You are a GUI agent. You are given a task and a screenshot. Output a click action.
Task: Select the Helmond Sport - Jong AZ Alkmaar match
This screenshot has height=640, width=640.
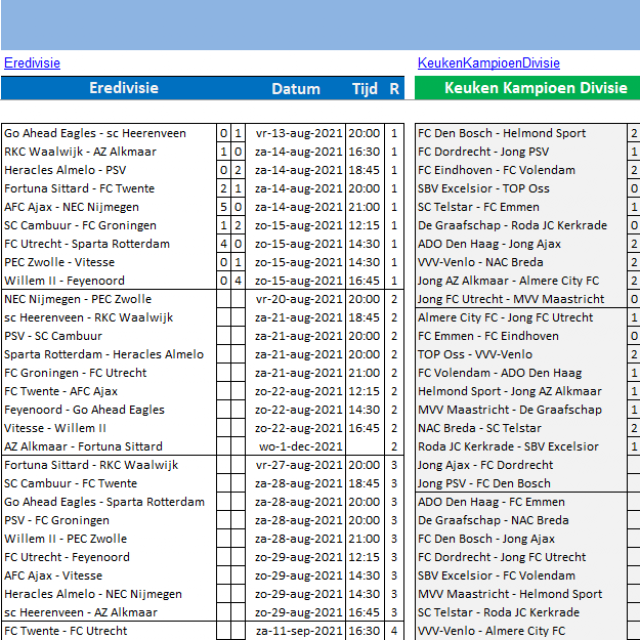pos(509,391)
